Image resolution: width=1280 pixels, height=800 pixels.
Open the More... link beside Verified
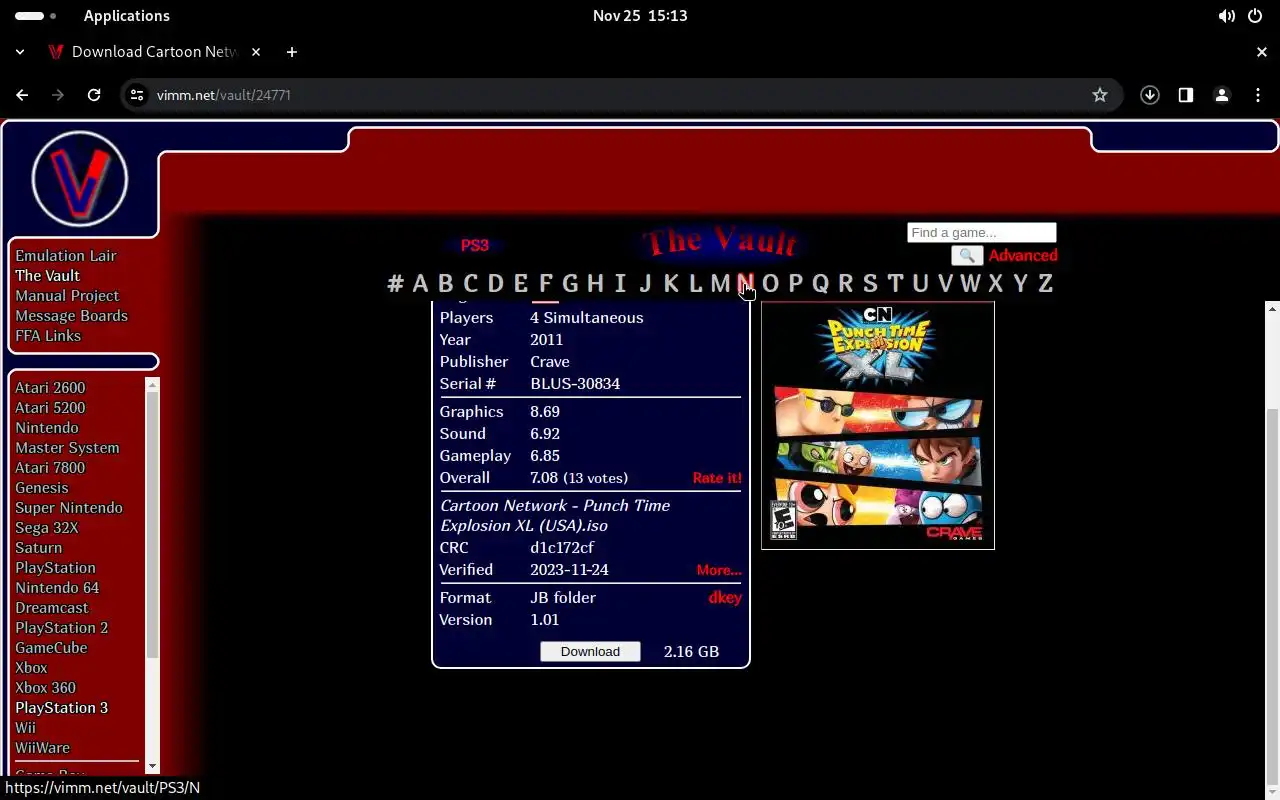coord(719,570)
